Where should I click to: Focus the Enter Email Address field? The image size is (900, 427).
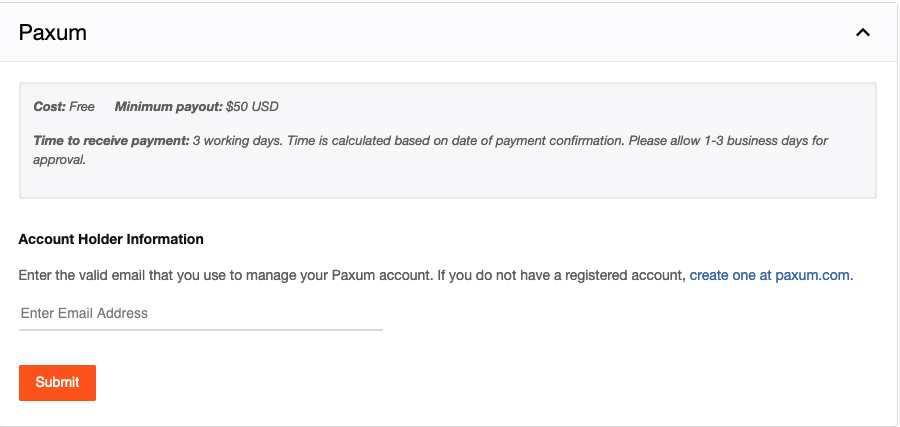click(200, 313)
